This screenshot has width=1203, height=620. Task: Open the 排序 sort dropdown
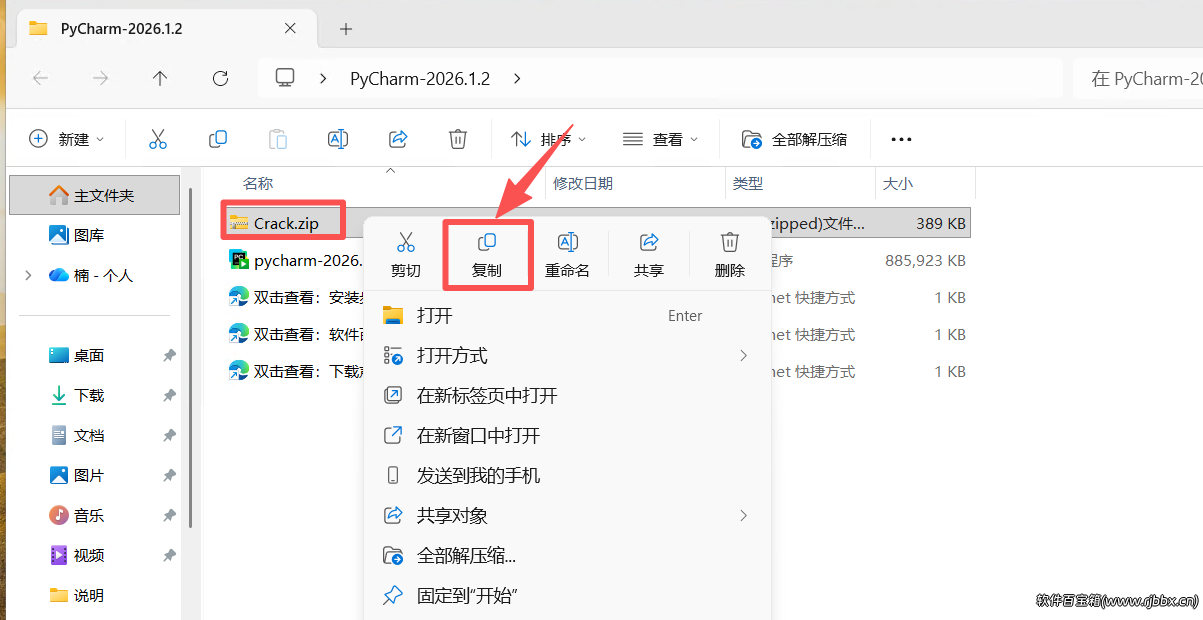tap(549, 139)
